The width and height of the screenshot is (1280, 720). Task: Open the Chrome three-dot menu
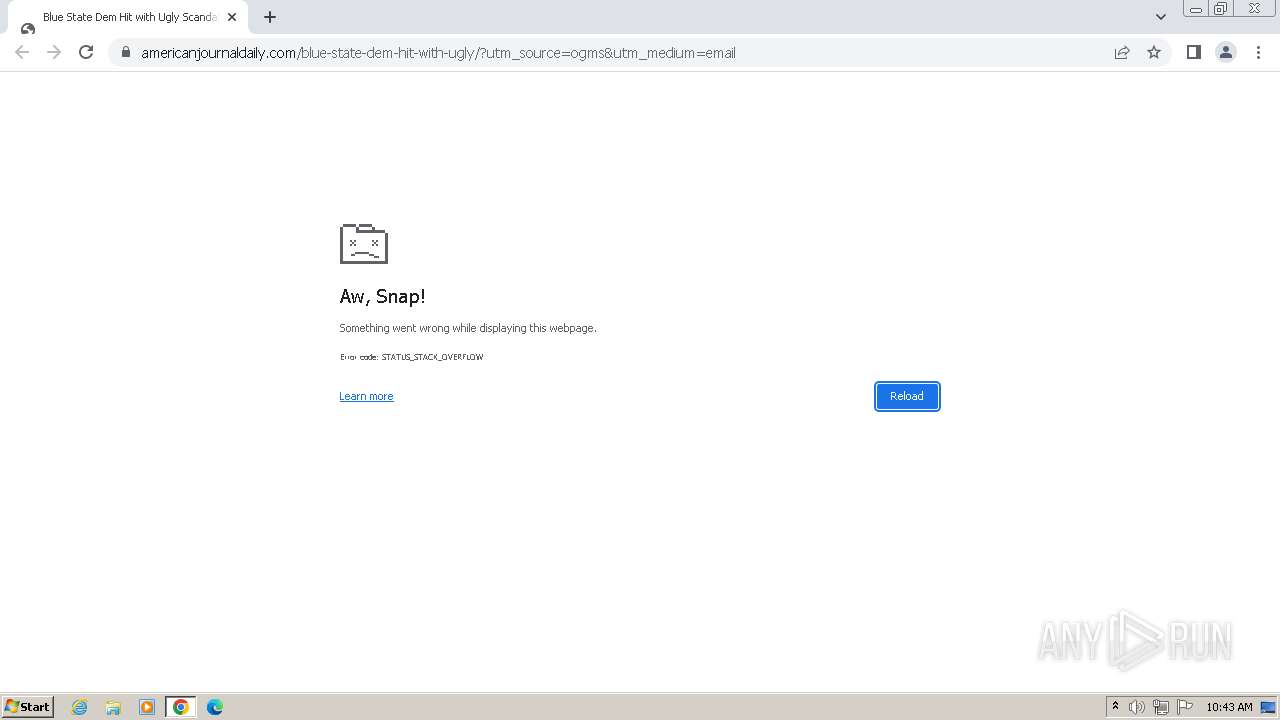[x=1258, y=52]
